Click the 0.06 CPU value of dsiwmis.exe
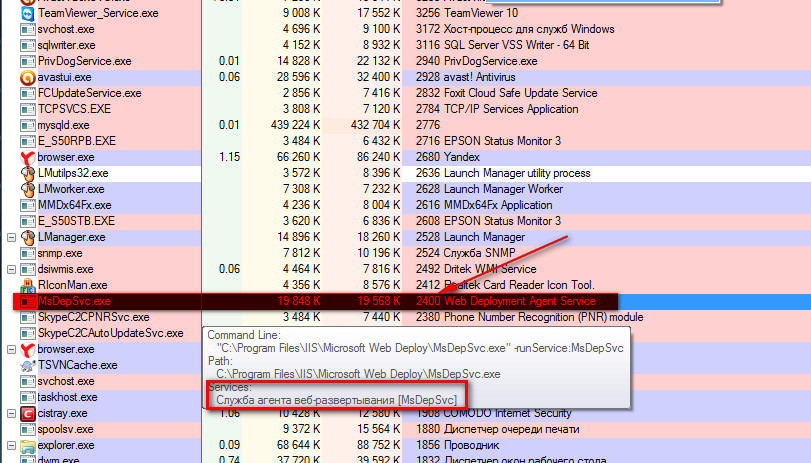The image size is (811, 463). [x=230, y=270]
